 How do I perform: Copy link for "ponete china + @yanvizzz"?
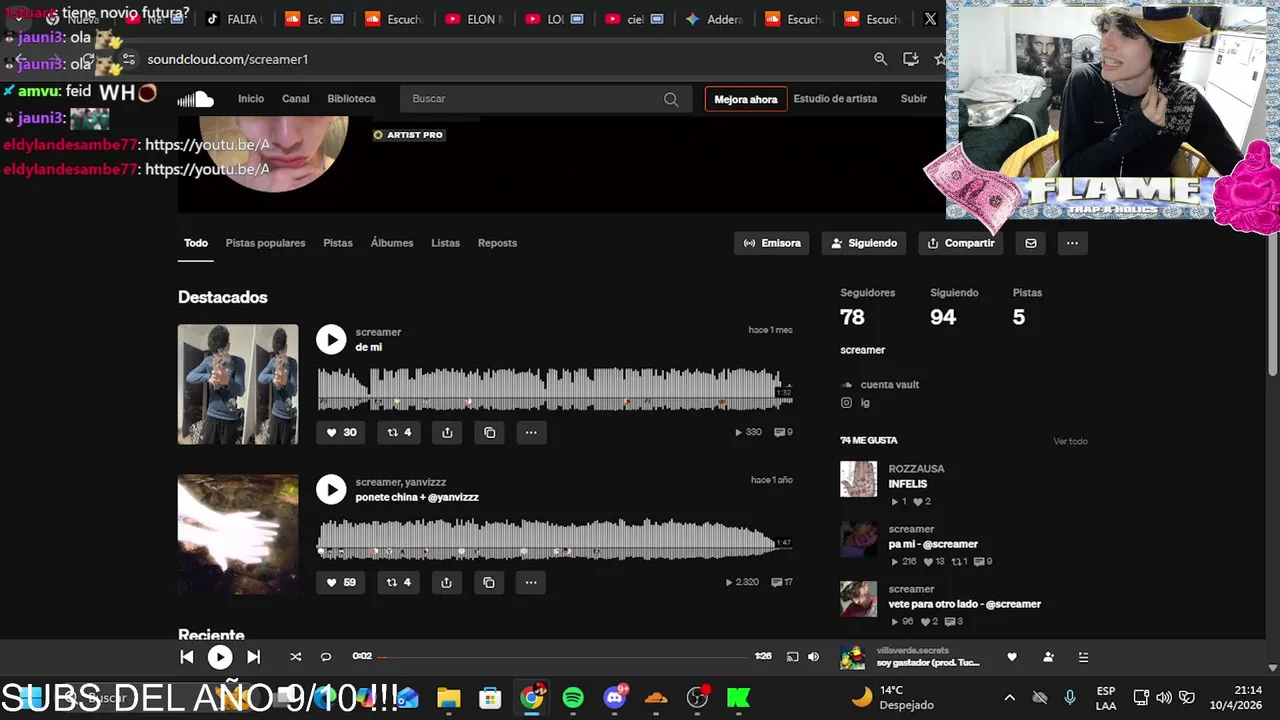coord(489,582)
